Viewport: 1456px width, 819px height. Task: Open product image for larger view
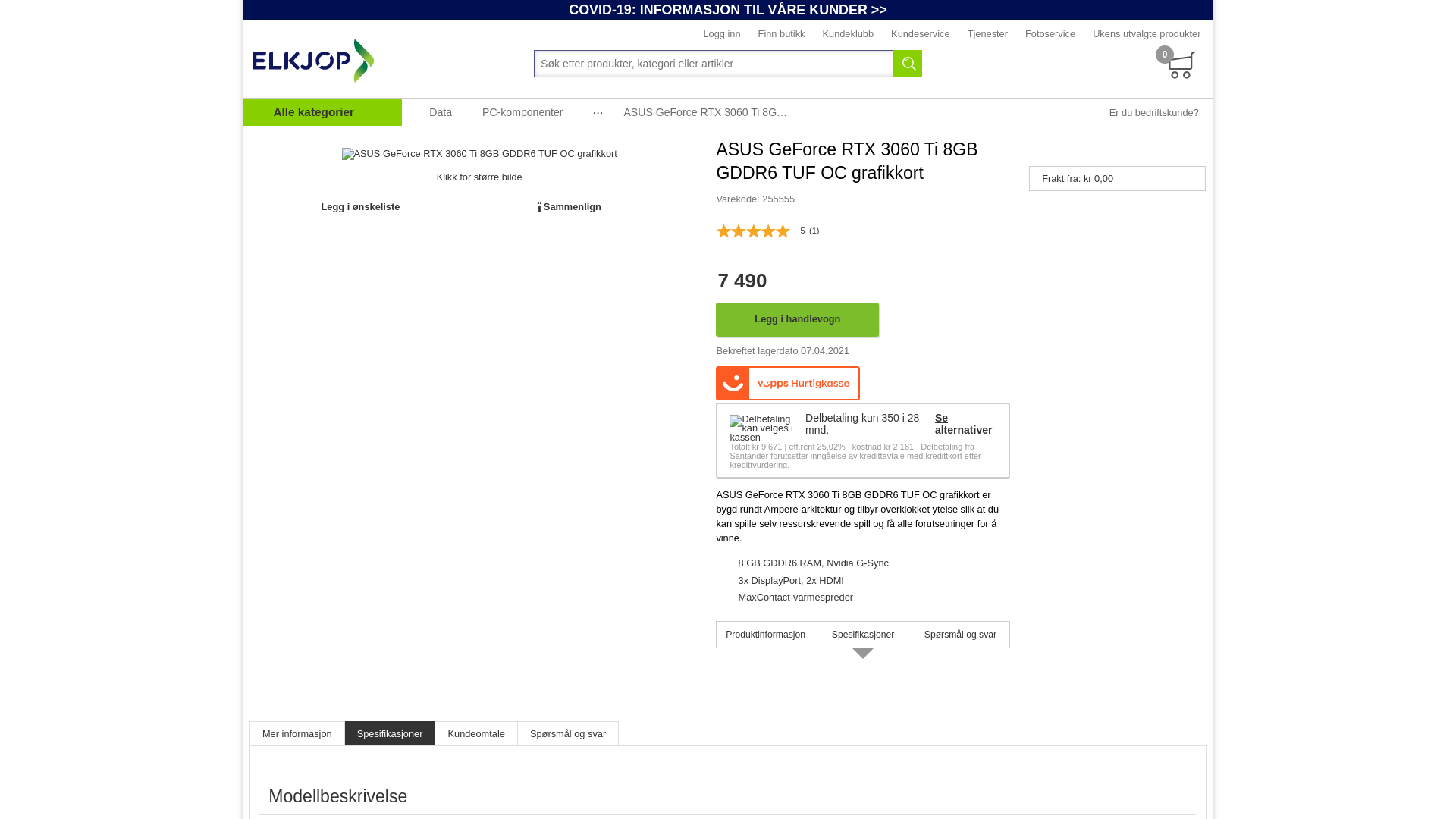pyautogui.click(x=479, y=154)
